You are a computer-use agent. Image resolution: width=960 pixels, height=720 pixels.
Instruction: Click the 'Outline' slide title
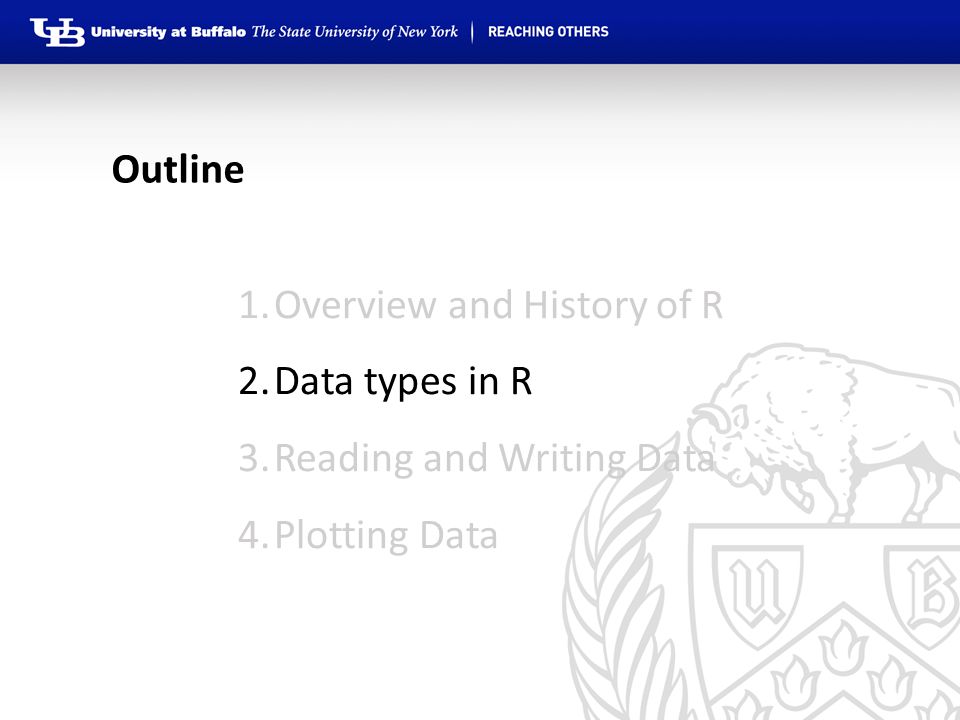click(x=178, y=169)
